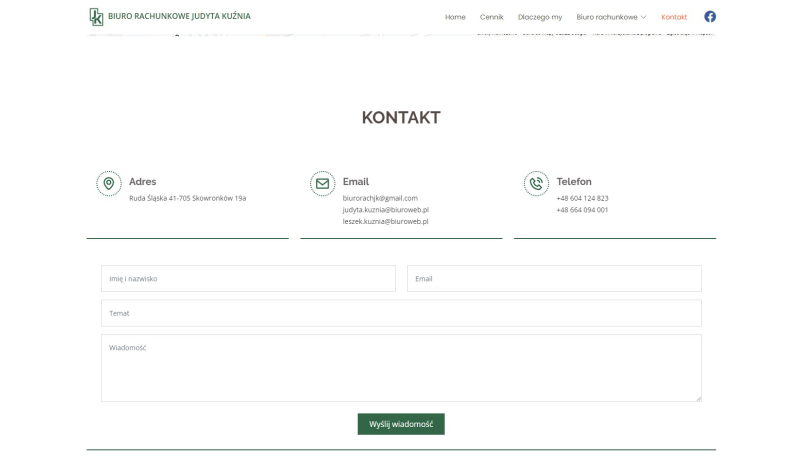Click the phone Telefon icon

536,184
